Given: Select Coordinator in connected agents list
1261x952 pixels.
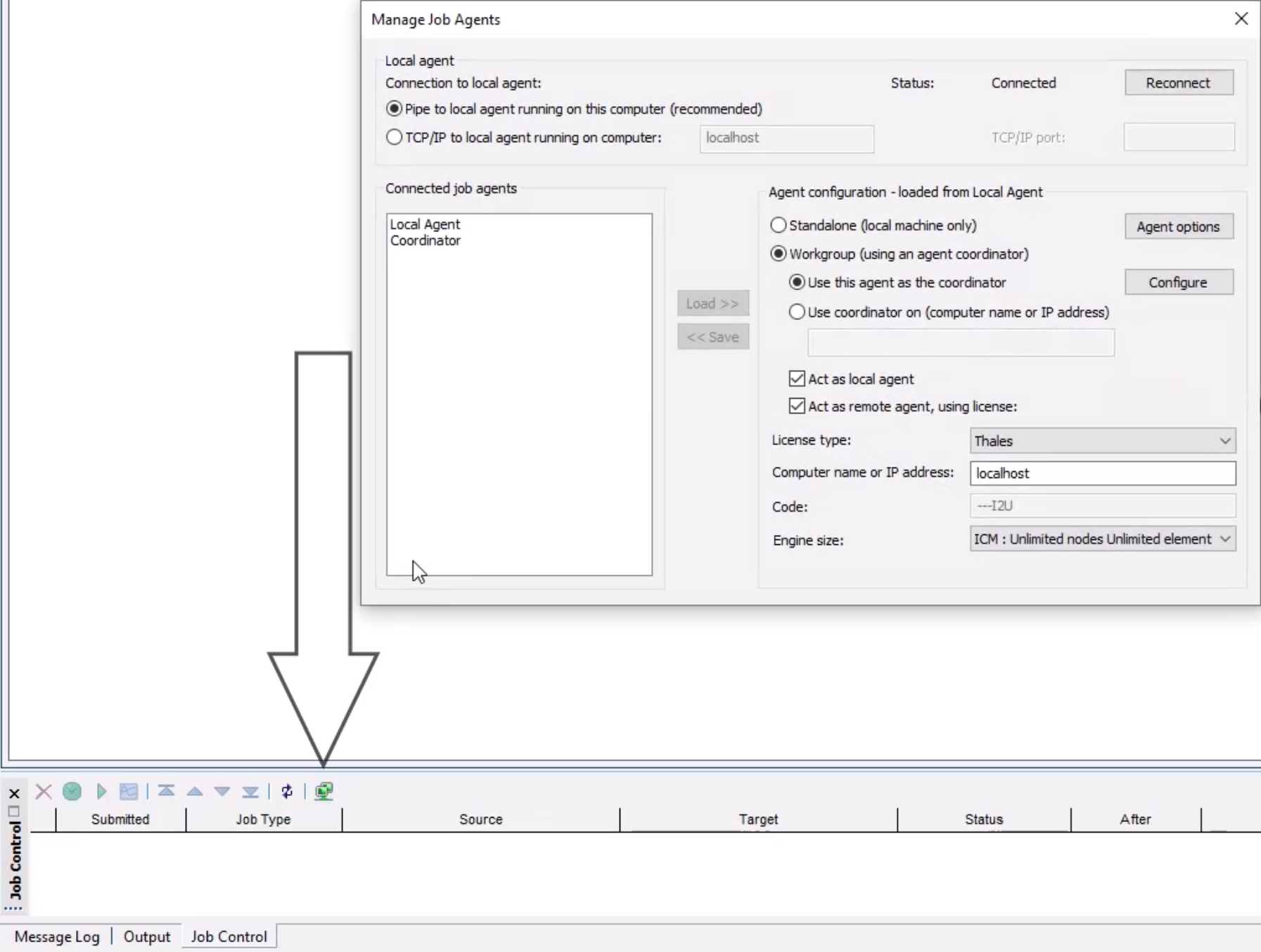Looking at the screenshot, I should pos(425,240).
